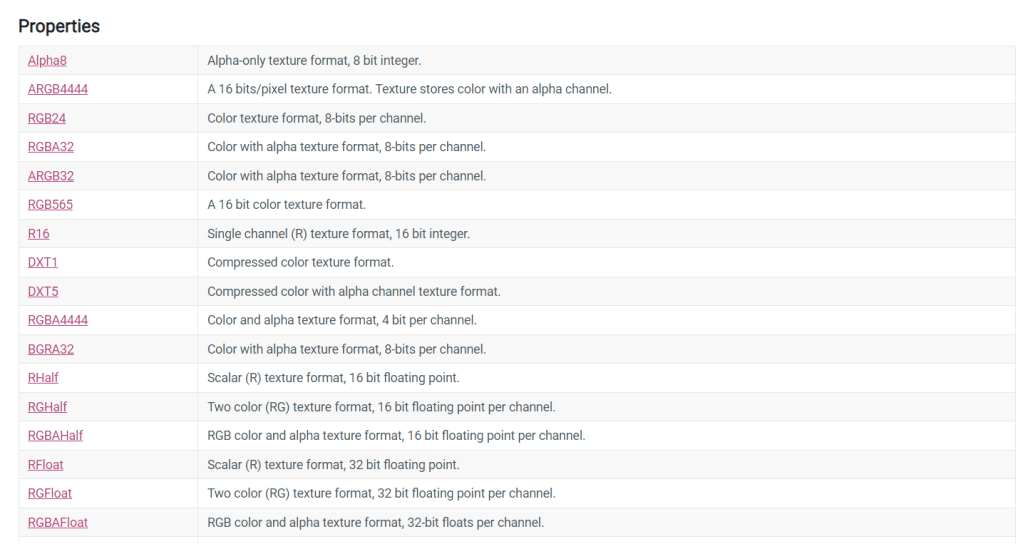Click the ARGB4444 link
Screen dimensions: 1023x544
click(58, 89)
